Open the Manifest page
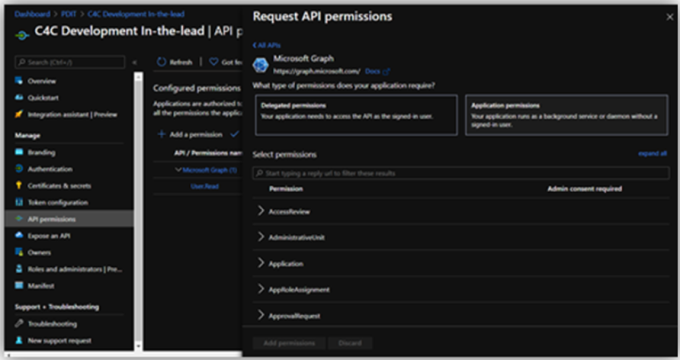This screenshot has height=360, width=680. point(41,286)
